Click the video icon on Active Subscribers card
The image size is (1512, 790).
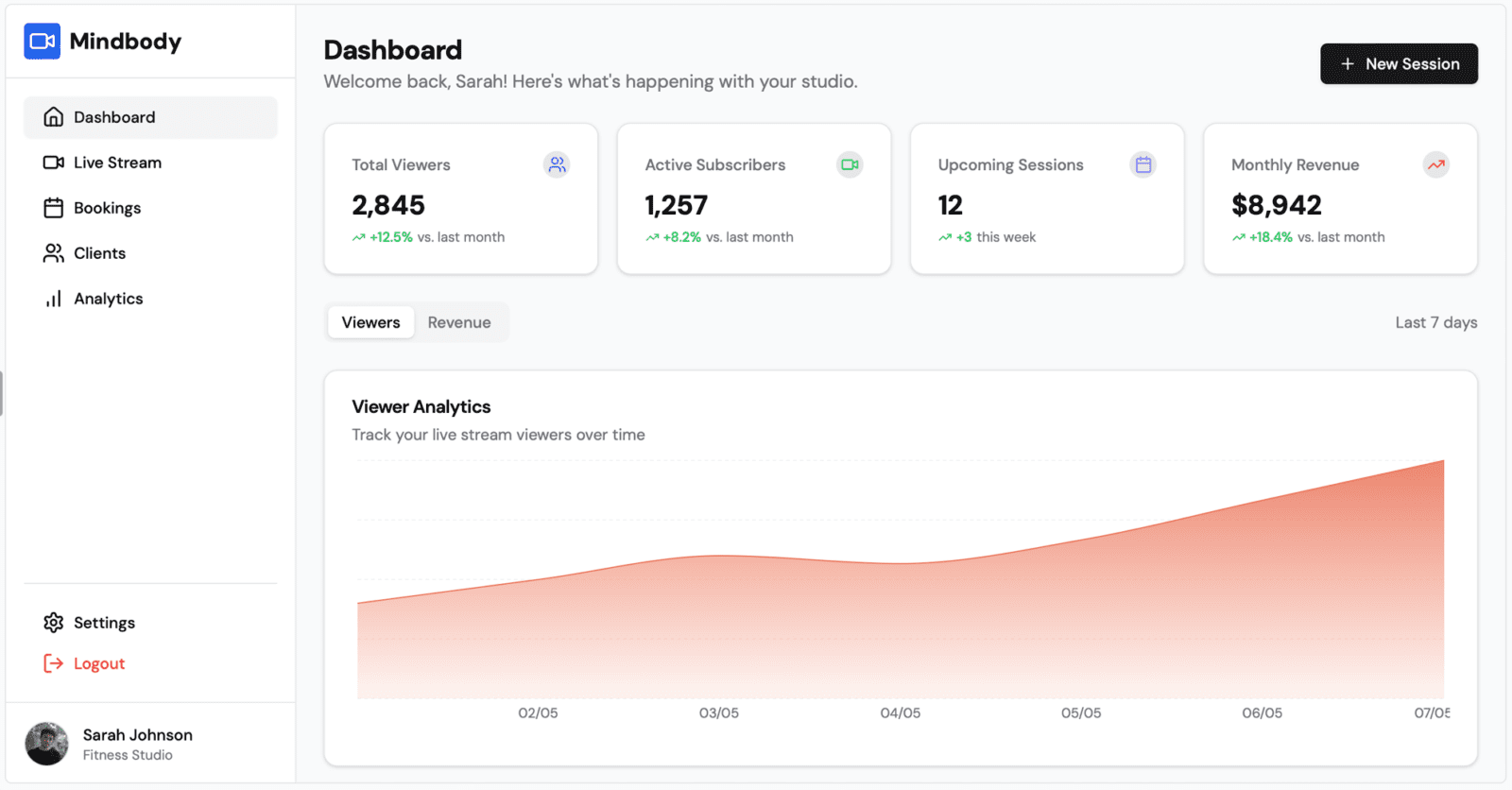click(x=850, y=164)
